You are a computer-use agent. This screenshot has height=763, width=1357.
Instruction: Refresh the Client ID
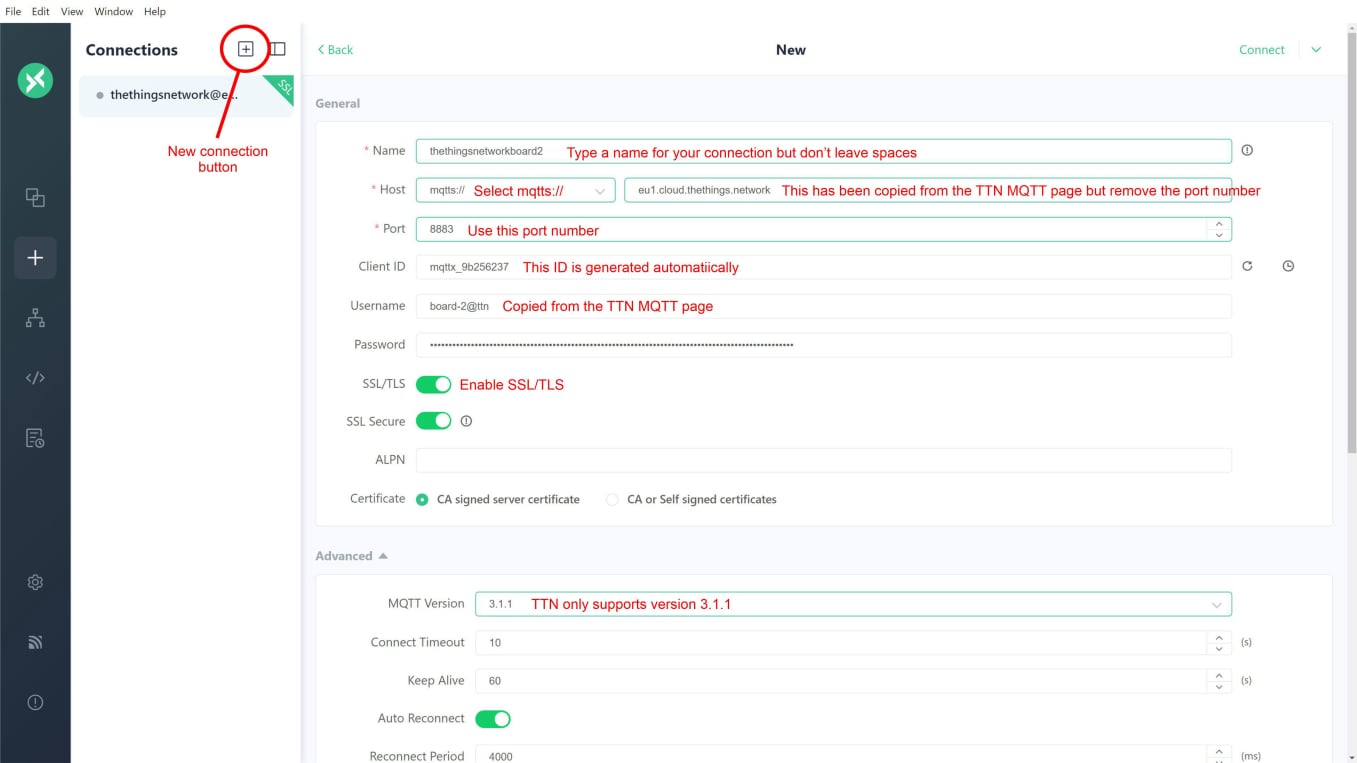tap(1247, 267)
